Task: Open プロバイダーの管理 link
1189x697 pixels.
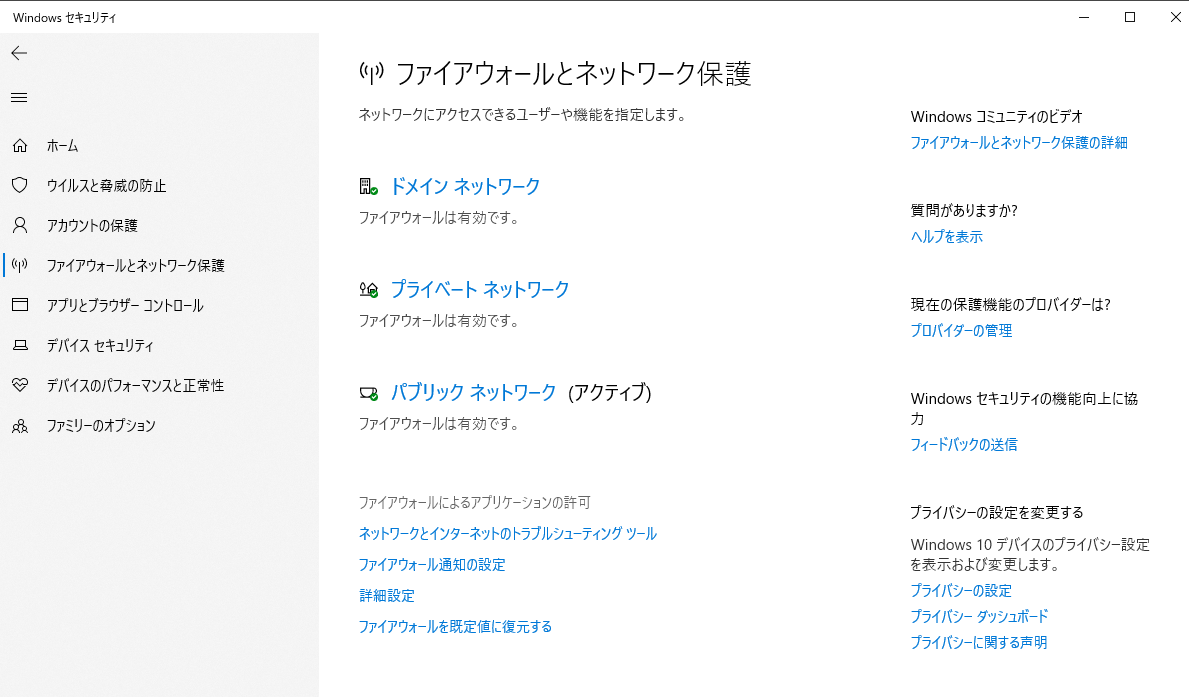Action: (962, 331)
